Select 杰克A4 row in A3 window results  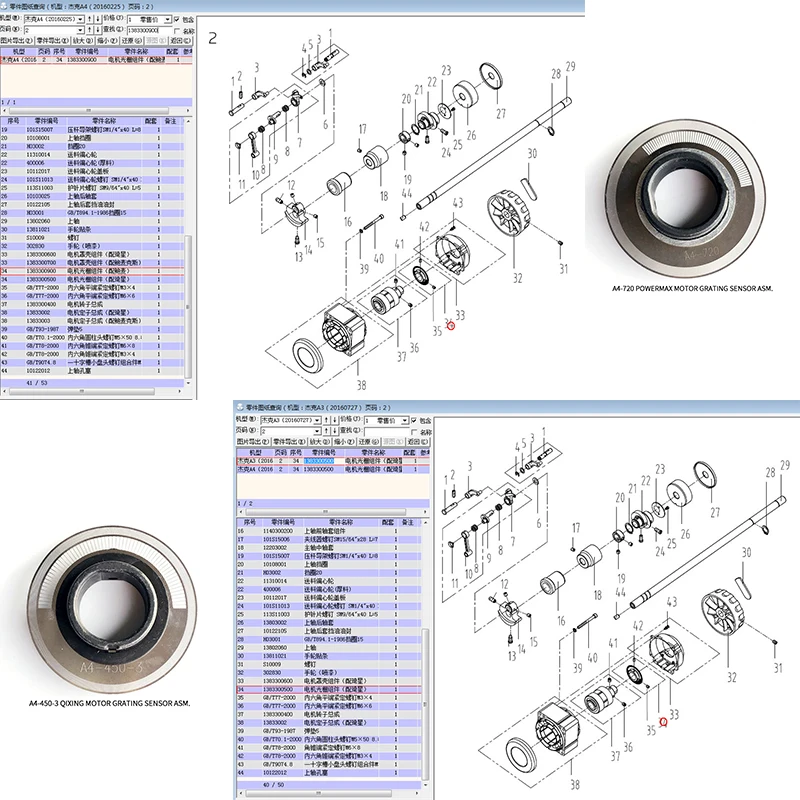click(x=333, y=469)
